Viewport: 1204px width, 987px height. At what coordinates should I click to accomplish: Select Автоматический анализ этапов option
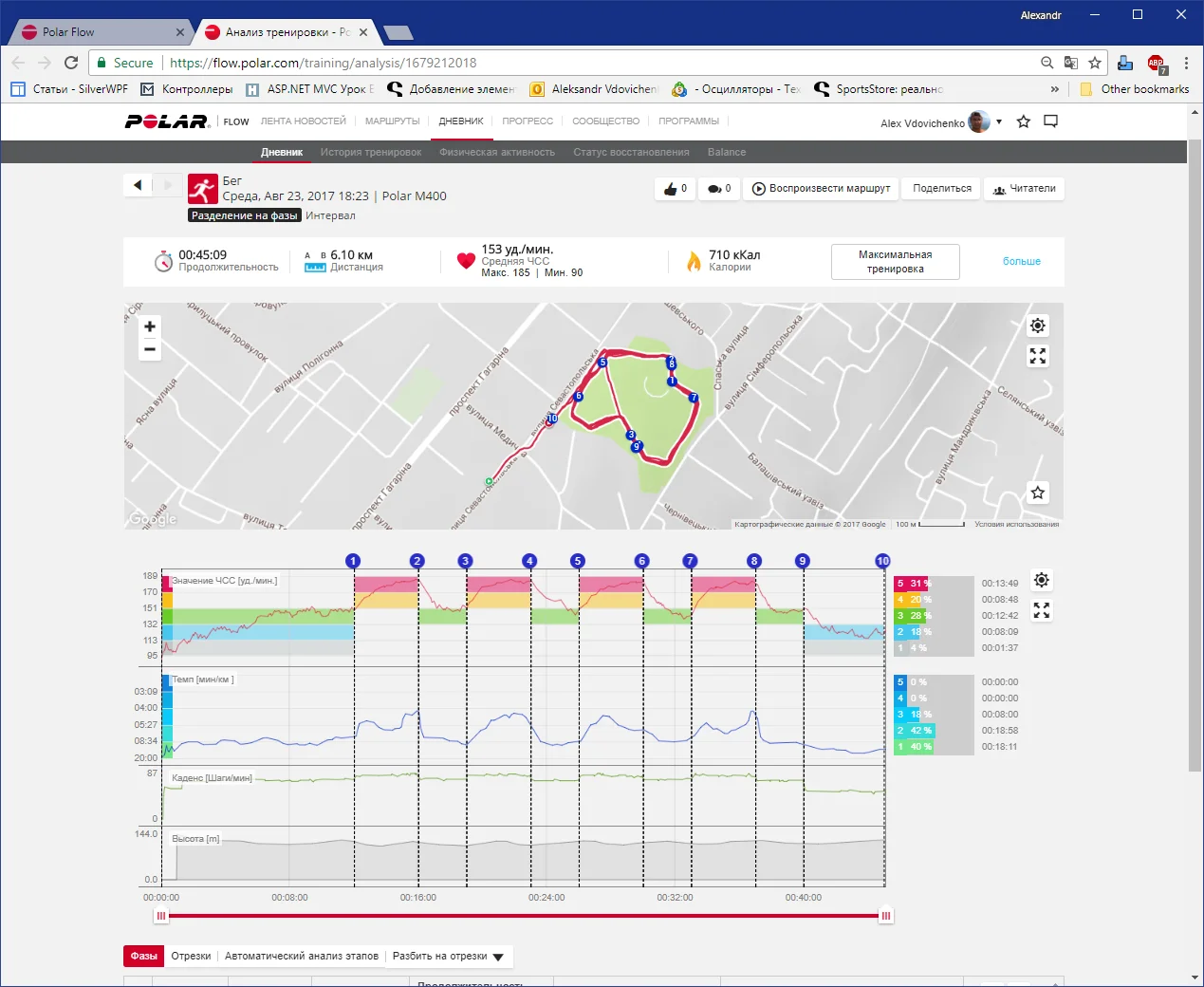(x=302, y=956)
